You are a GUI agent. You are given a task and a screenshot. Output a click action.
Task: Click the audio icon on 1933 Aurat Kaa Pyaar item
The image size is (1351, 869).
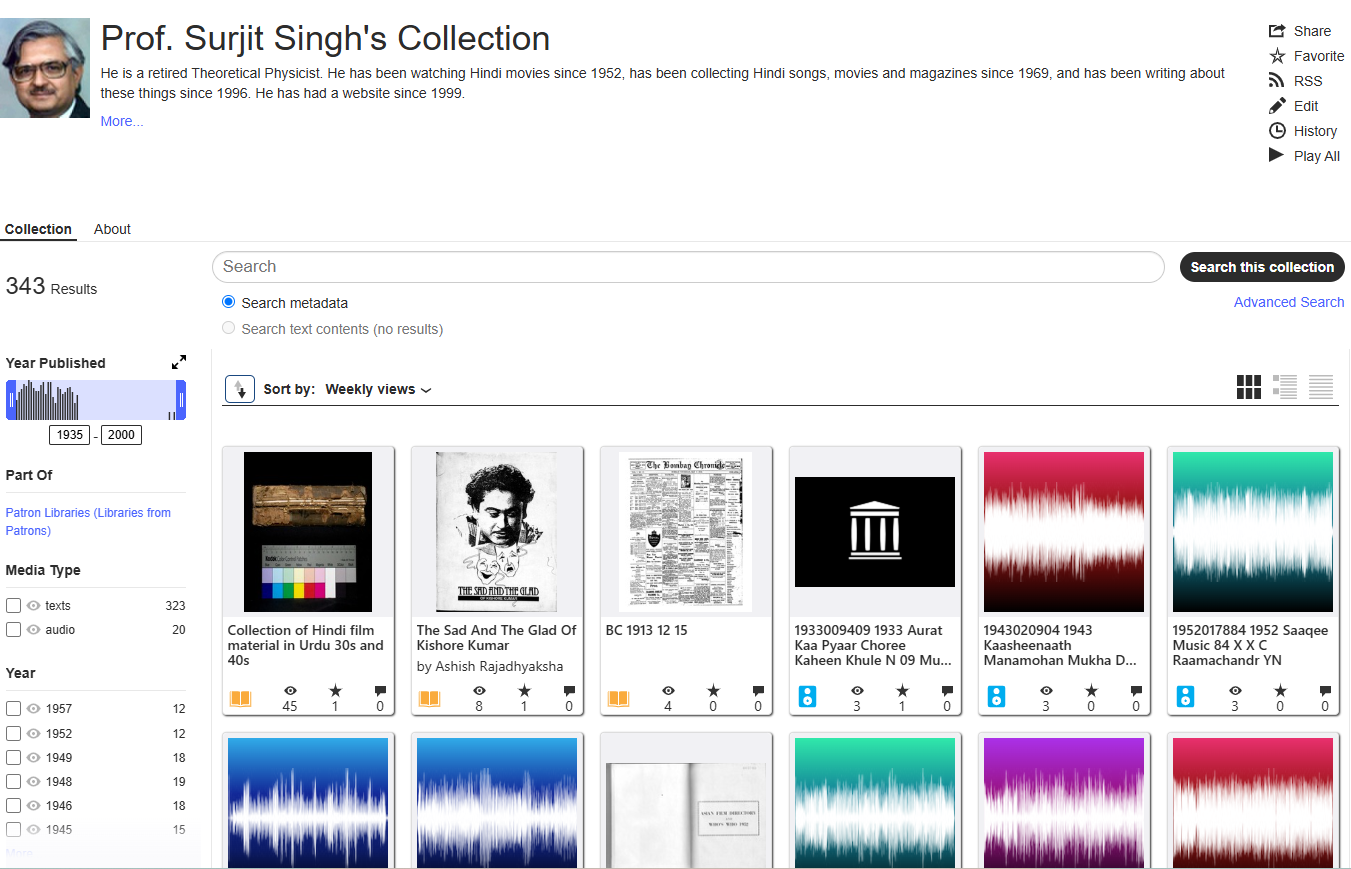807,696
